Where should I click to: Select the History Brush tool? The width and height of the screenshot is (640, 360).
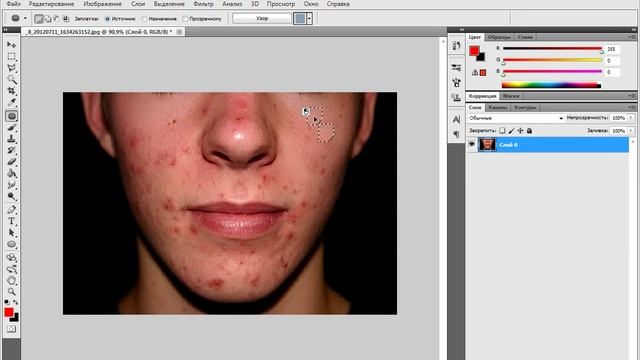(11, 151)
